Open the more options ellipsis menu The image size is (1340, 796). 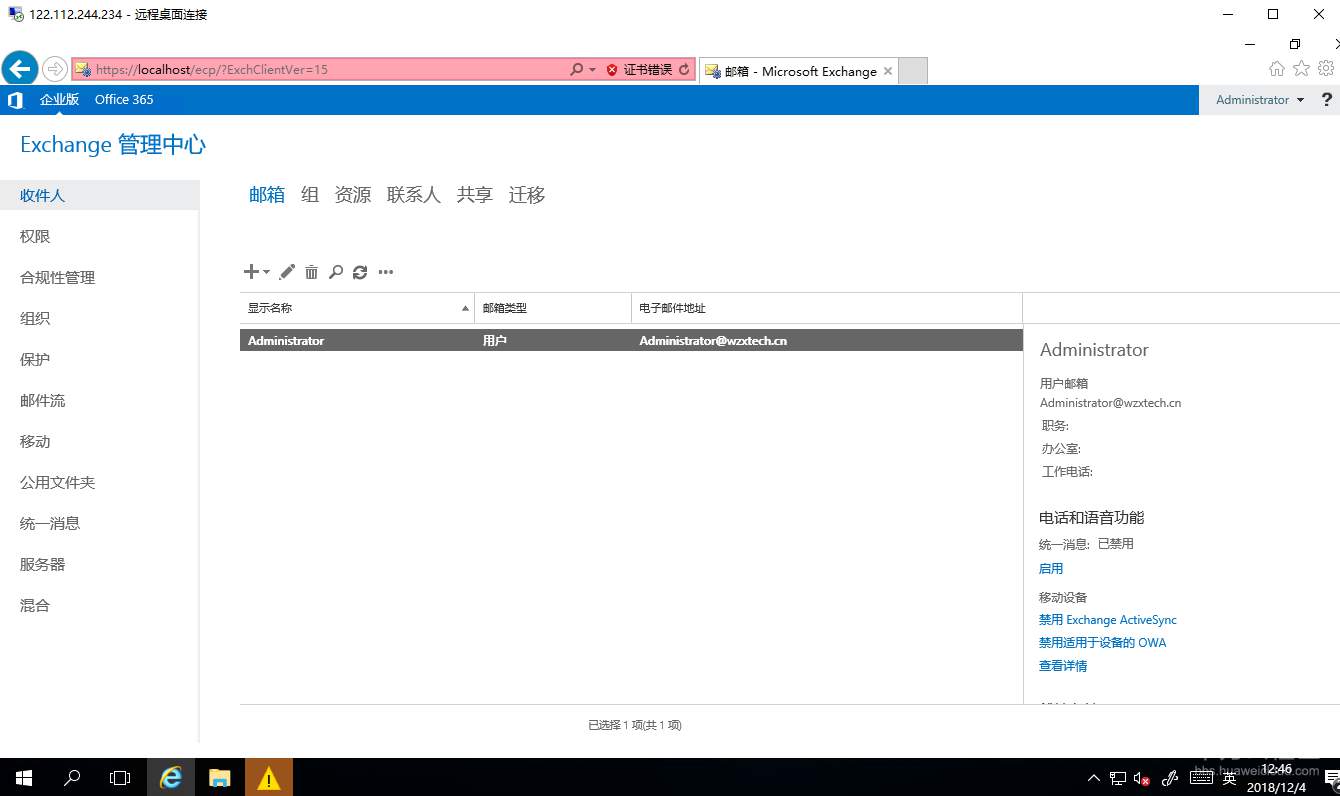pyautogui.click(x=386, y=272)
